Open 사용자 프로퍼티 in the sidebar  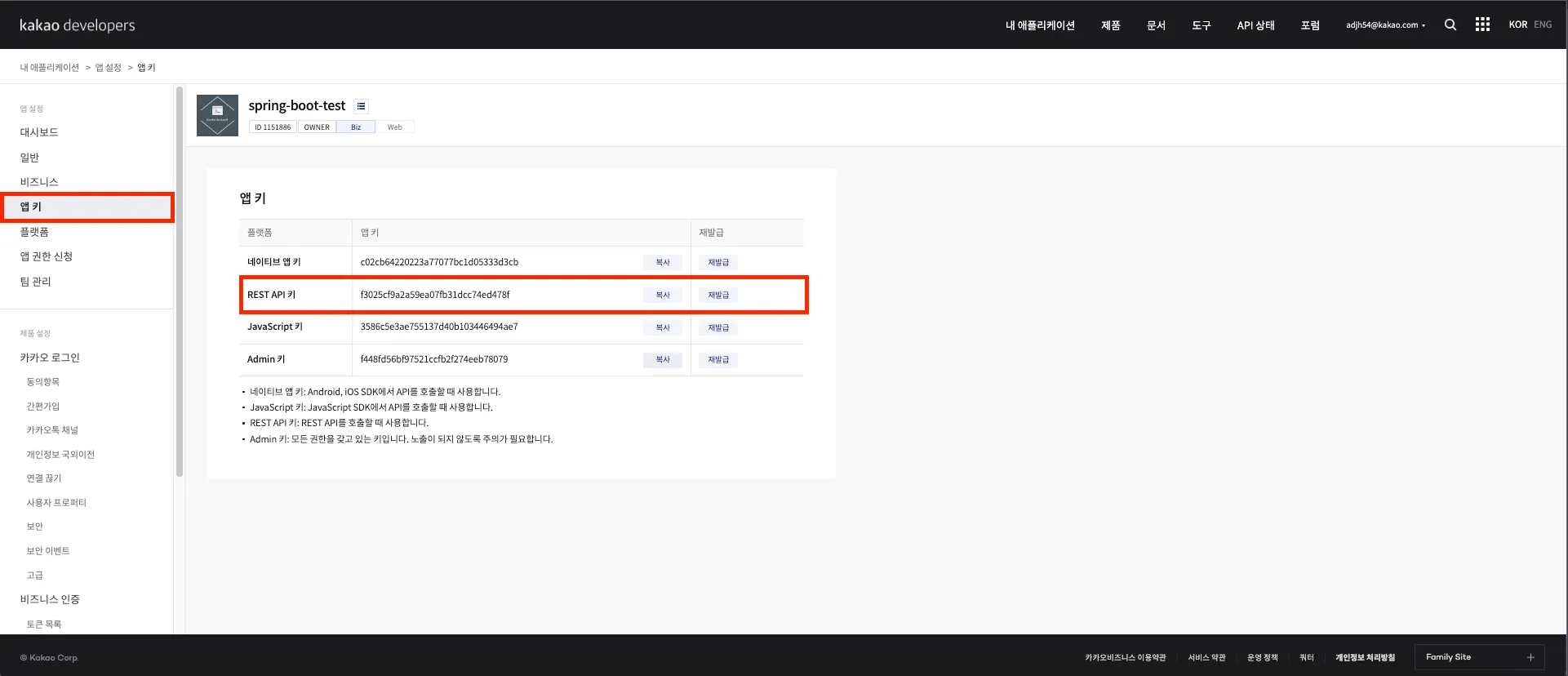click(x=56, y=503)
